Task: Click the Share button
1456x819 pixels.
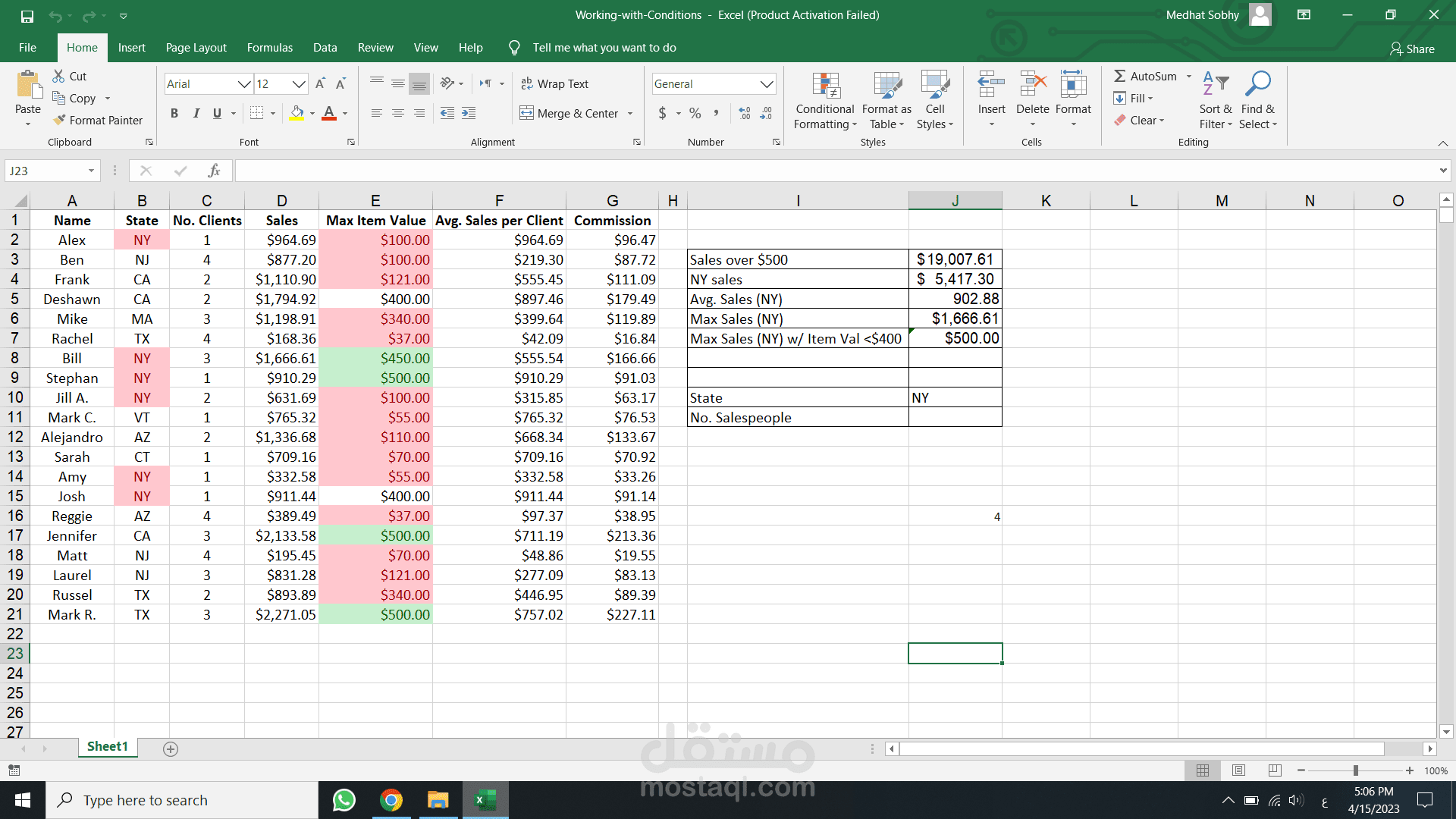Action: [x=1412, y=49]
